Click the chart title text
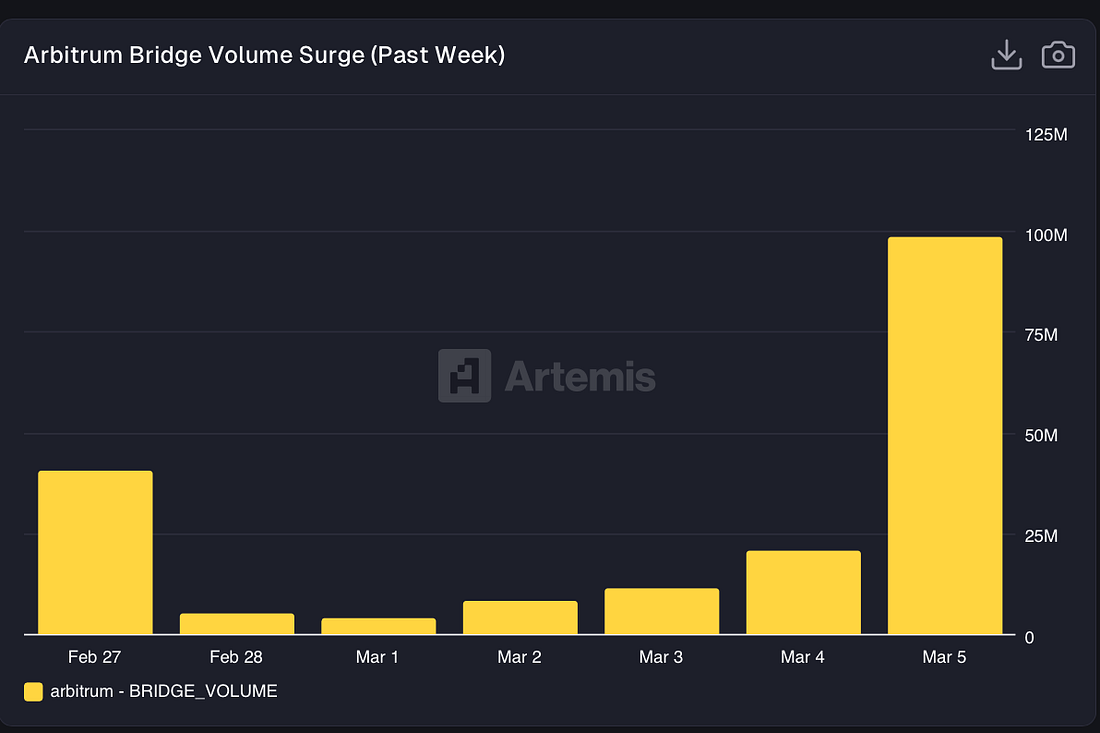This screenshot has width=1100, height=733. [264, 55]
